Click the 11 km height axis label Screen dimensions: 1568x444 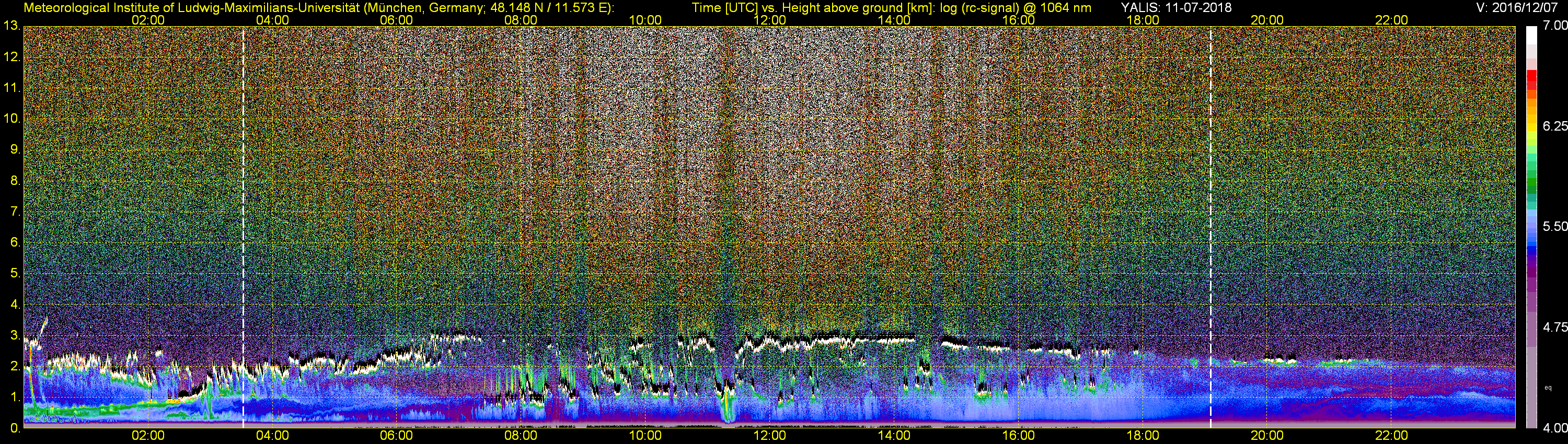[x=11, y=88]
